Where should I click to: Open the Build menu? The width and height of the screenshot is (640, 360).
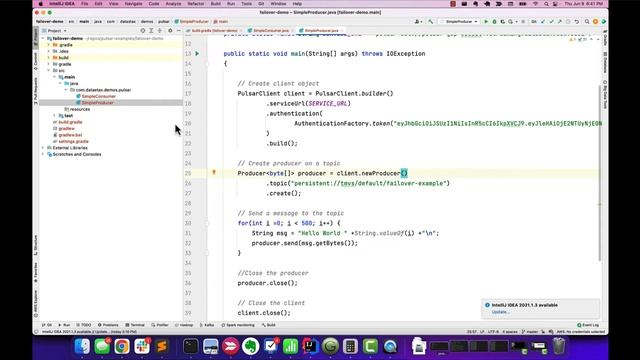point(216,4)
